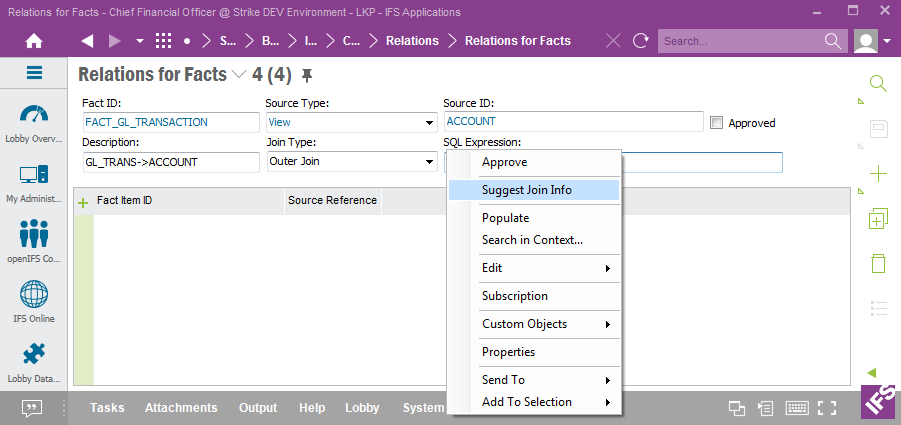Open the grid navigator icon
The image size is (901, 425).
click(164, 41)
